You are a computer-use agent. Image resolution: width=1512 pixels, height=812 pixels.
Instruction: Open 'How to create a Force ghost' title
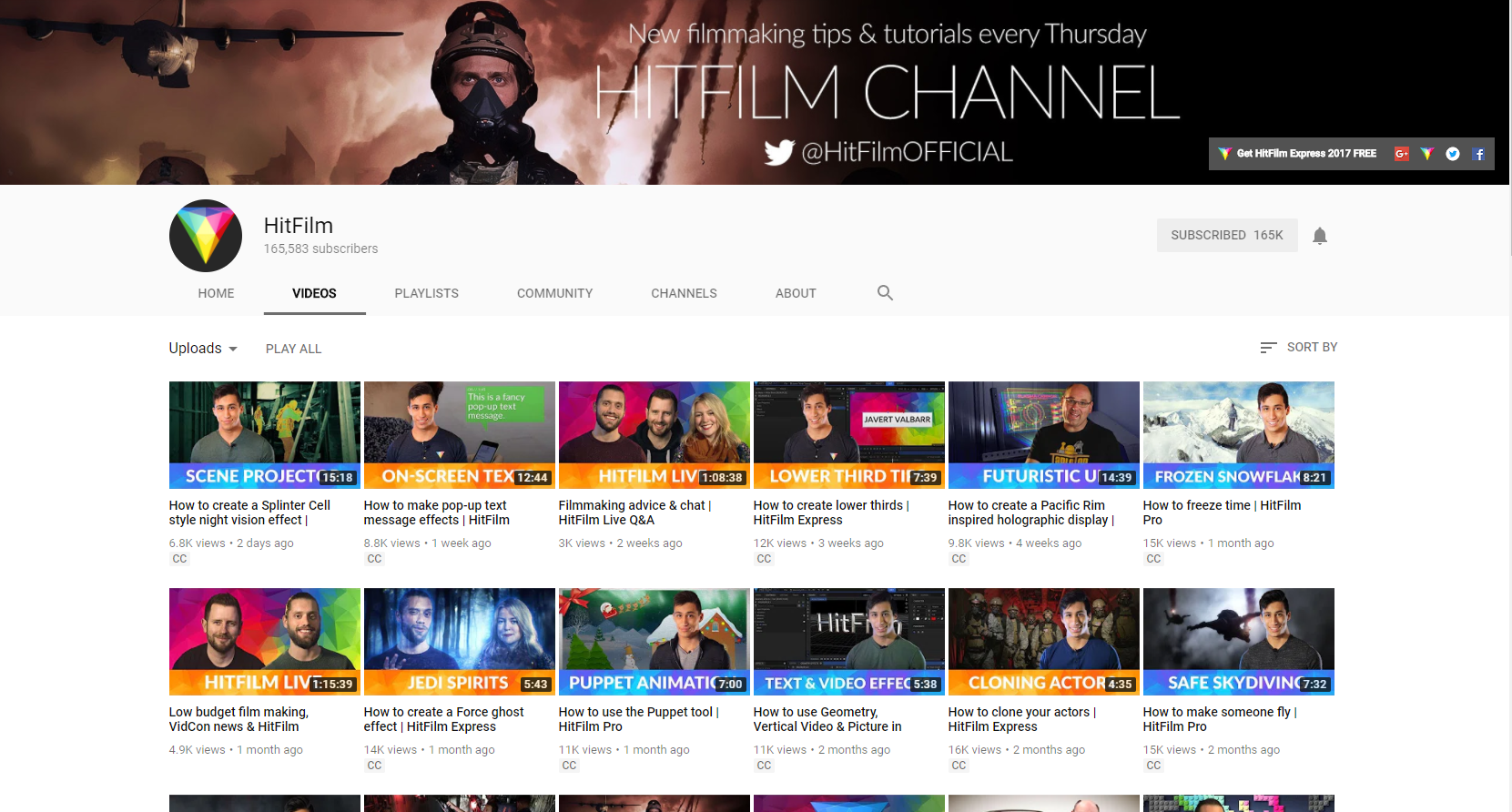click(444, 719)
